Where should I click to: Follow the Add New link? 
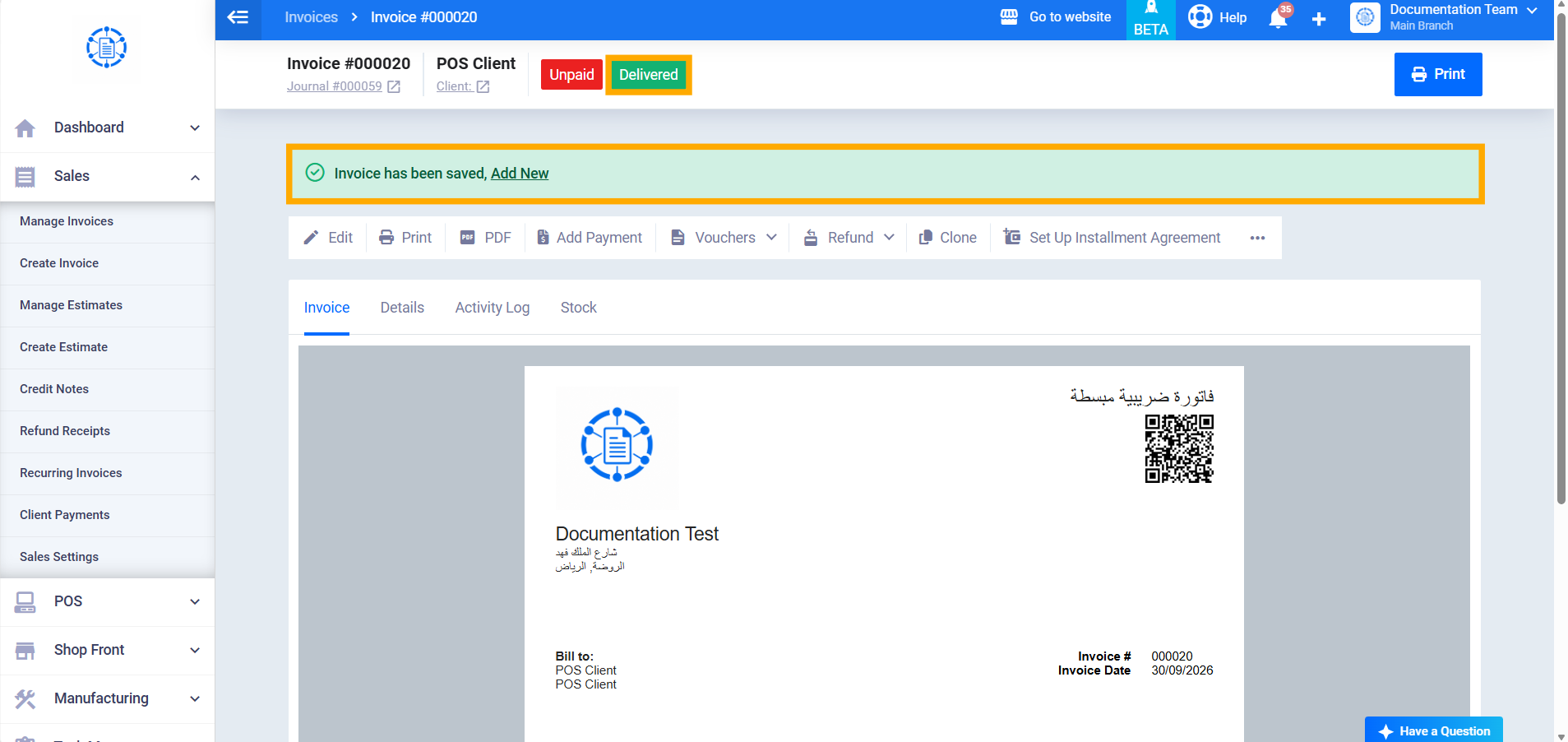click(x=520, y=174)
